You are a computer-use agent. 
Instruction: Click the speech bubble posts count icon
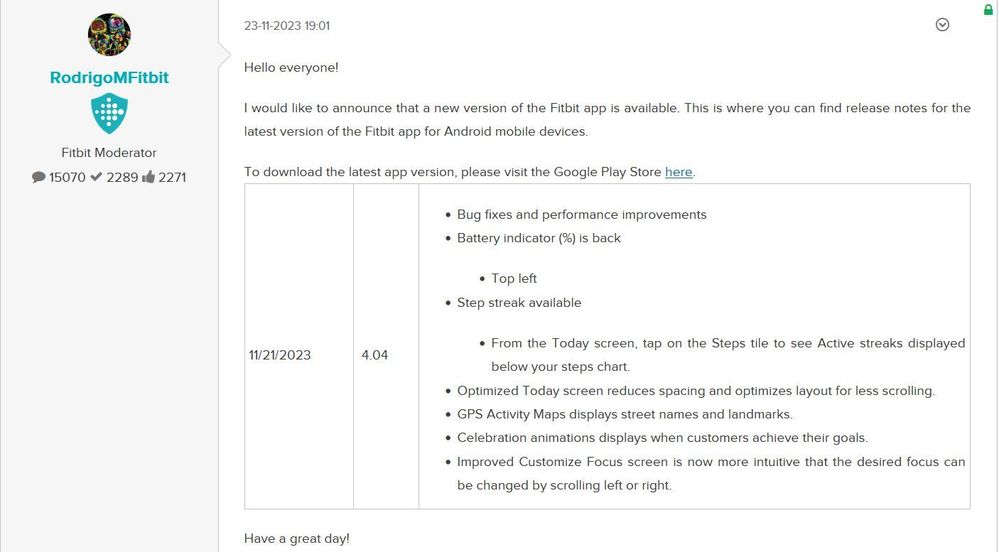(x=38, y=177)
